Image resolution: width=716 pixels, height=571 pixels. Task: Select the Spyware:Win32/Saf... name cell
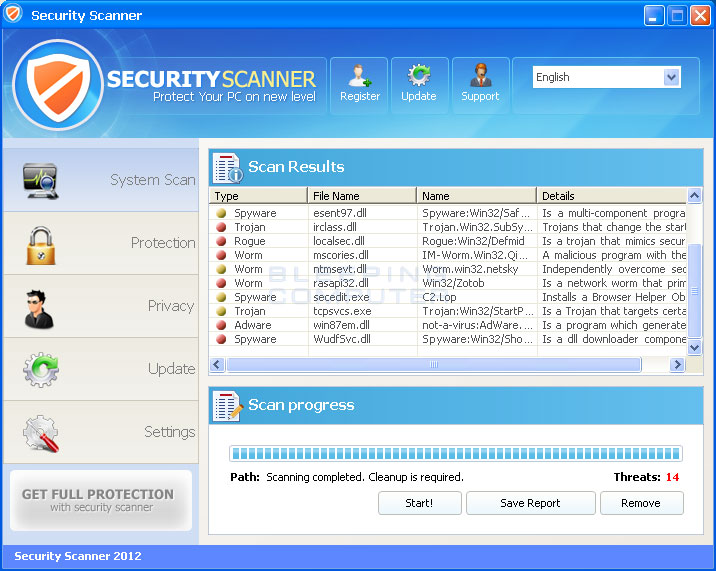(477, 213)
